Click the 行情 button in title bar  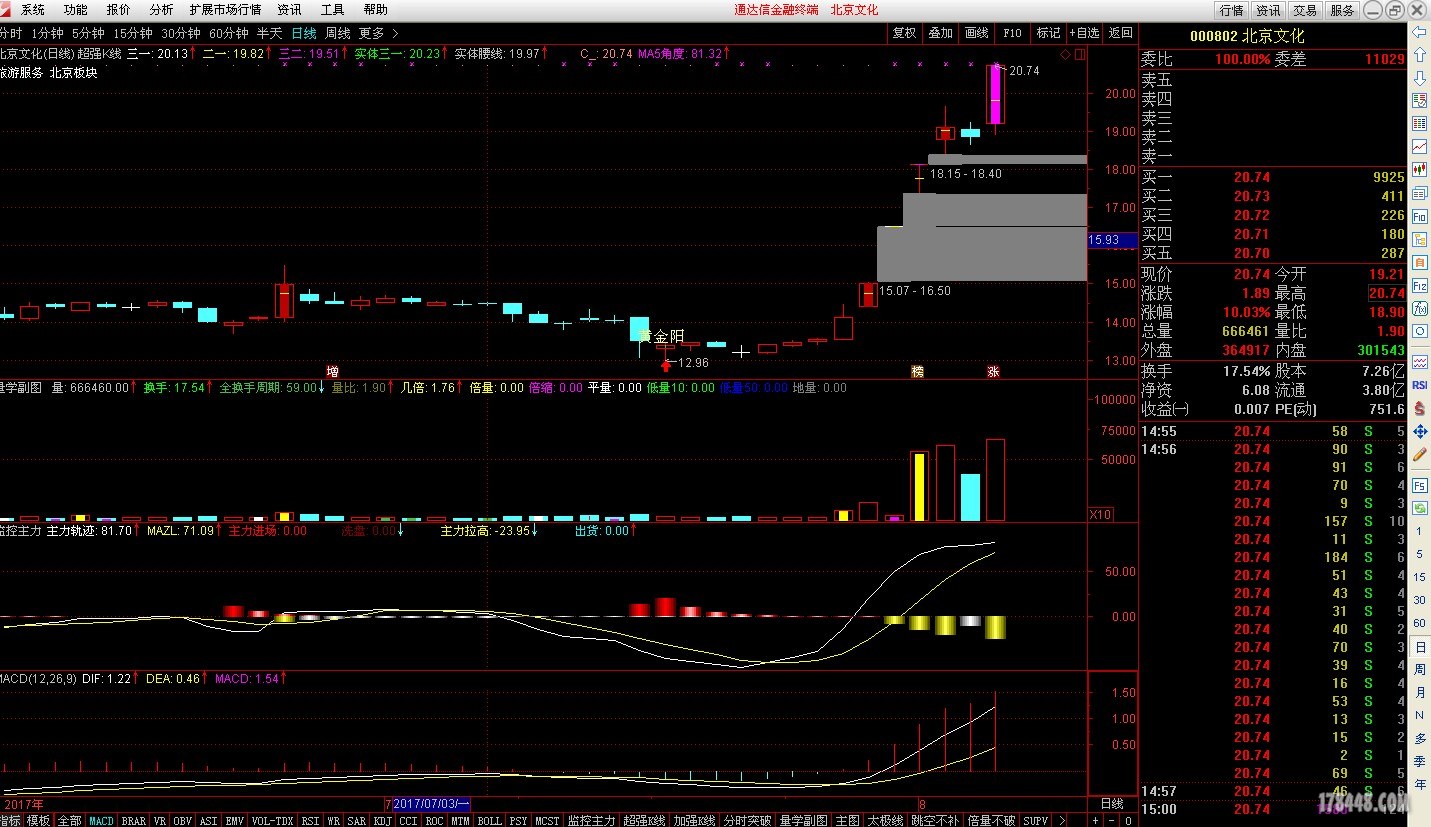pyautogui.click(x=1231, y=10)
